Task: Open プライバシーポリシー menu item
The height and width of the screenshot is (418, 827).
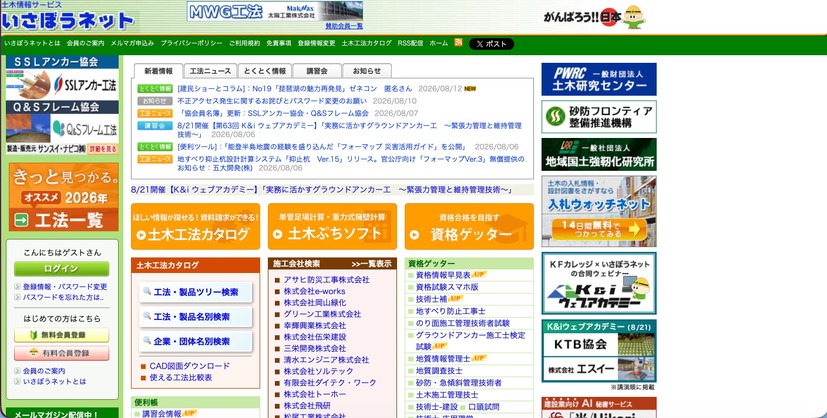Action: (x=191, y=43)
